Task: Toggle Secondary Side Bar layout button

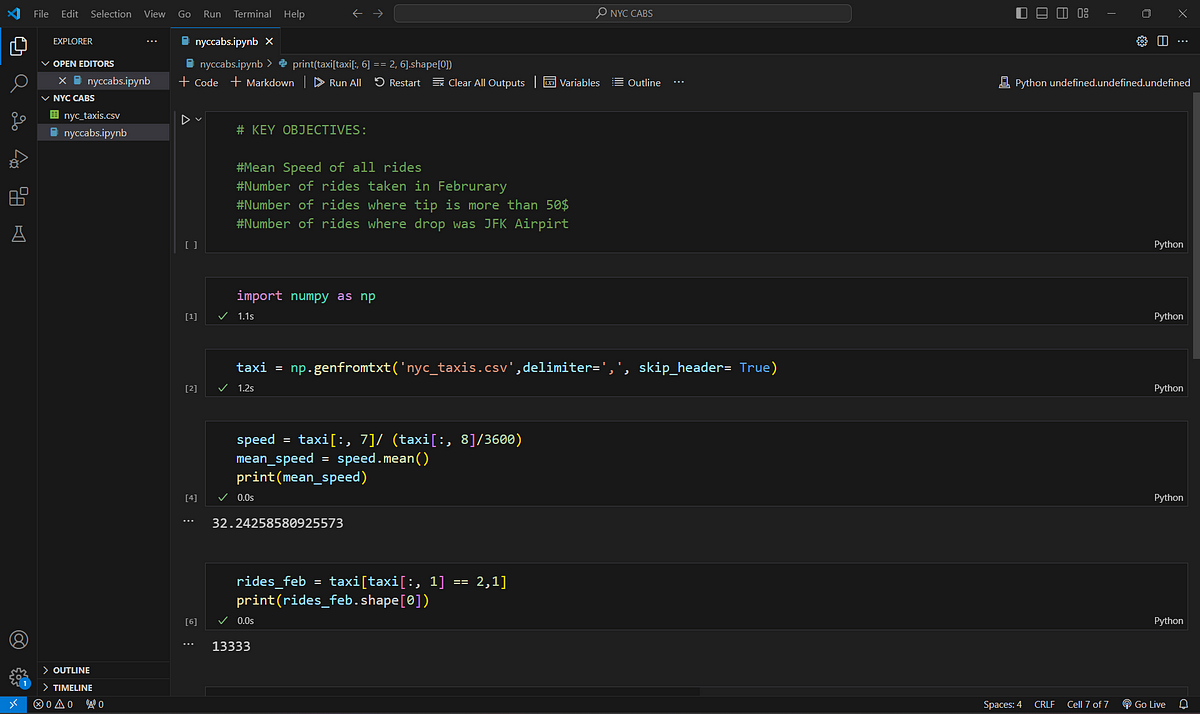Action: tap(1063, 14)
